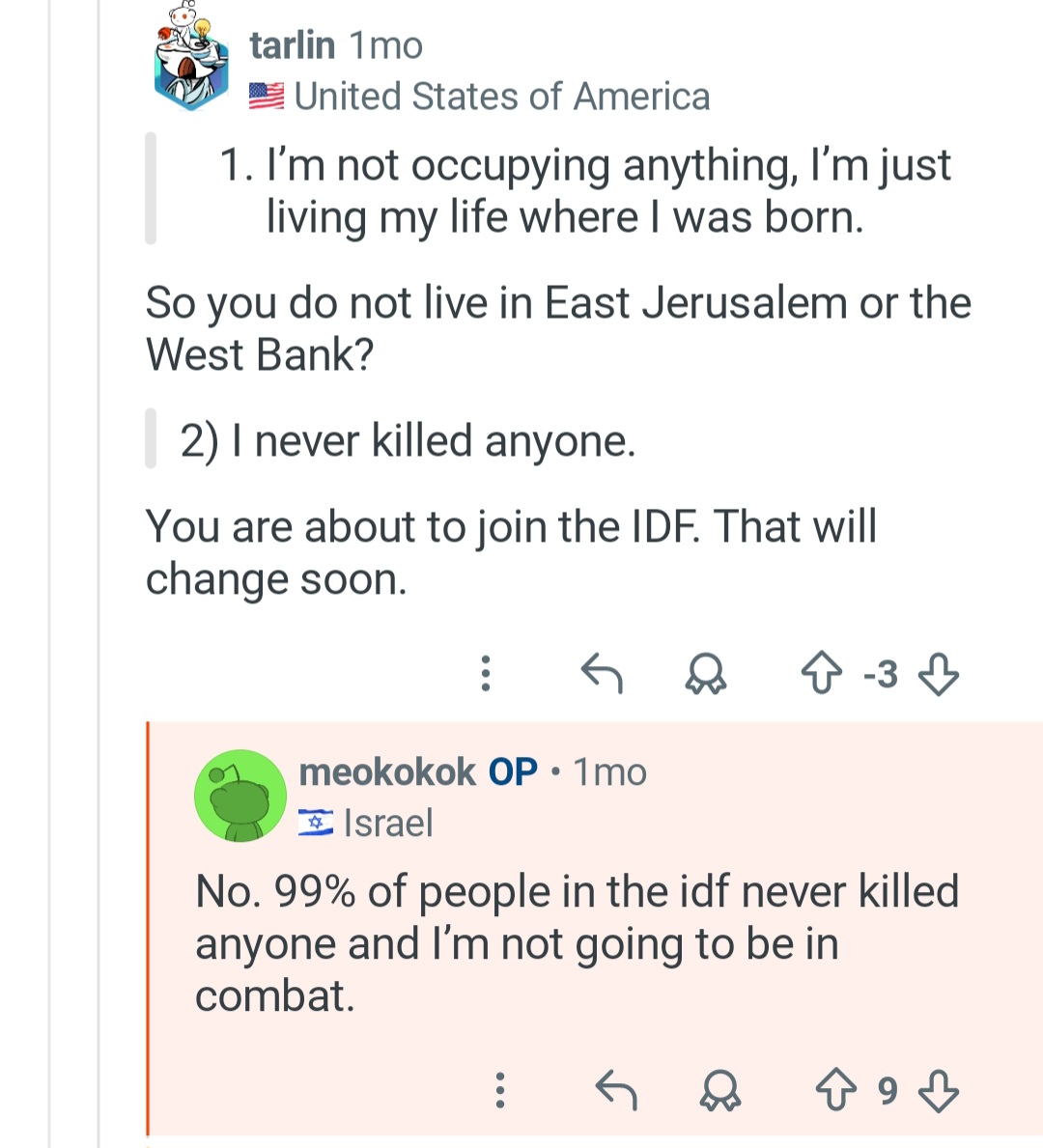
Task: Tap meokokok's green avatar
Action: [x=240, y=796]
